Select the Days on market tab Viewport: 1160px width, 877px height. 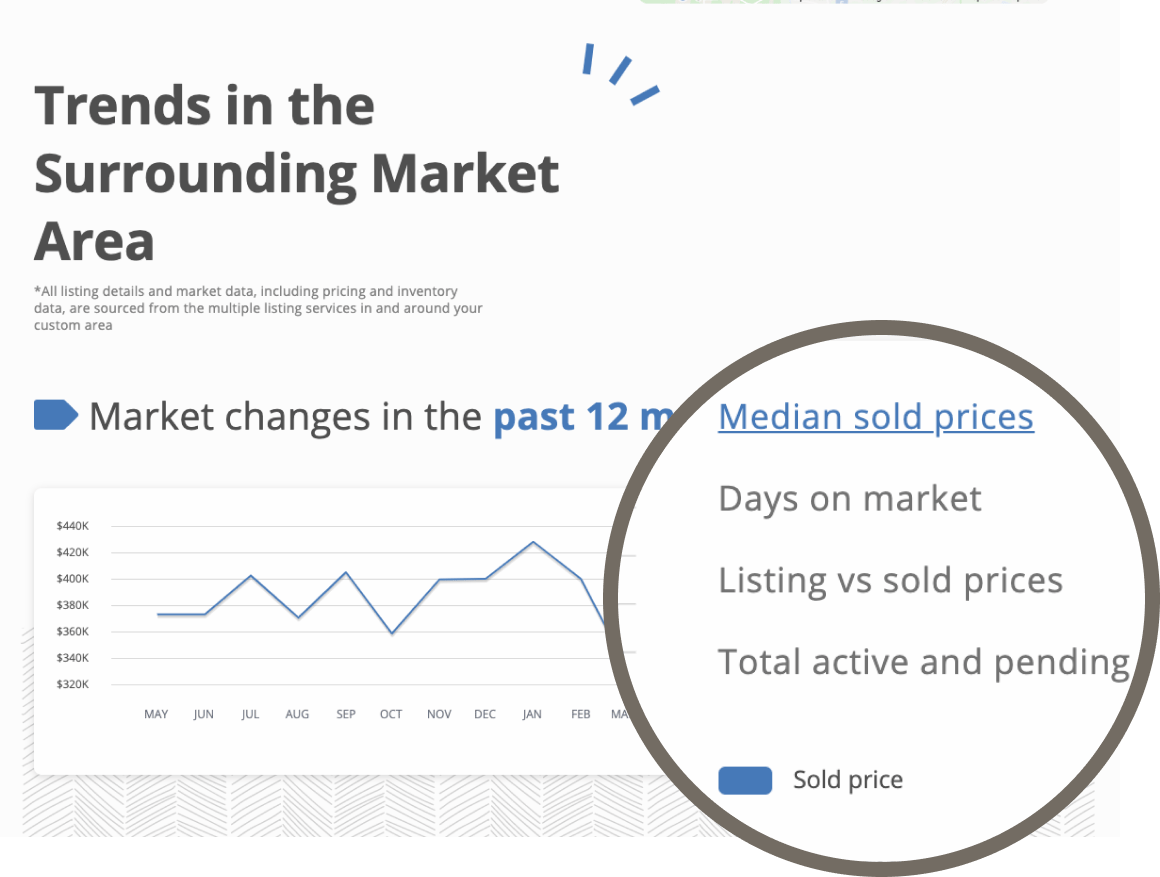850,499
